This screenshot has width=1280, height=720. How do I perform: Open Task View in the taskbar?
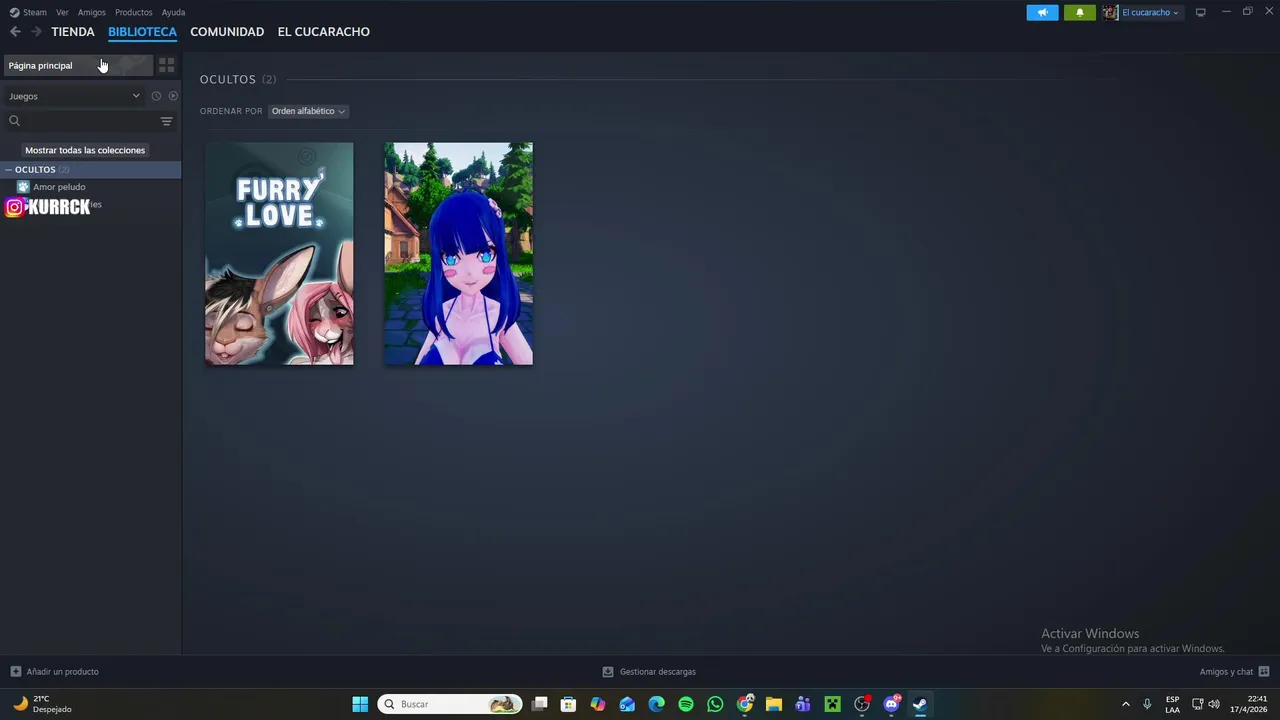pos(539,704)
